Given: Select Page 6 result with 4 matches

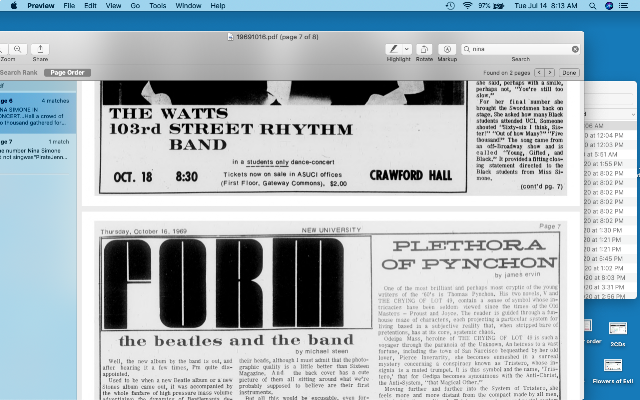Looking at the screenshot, I should pos(38,112).
